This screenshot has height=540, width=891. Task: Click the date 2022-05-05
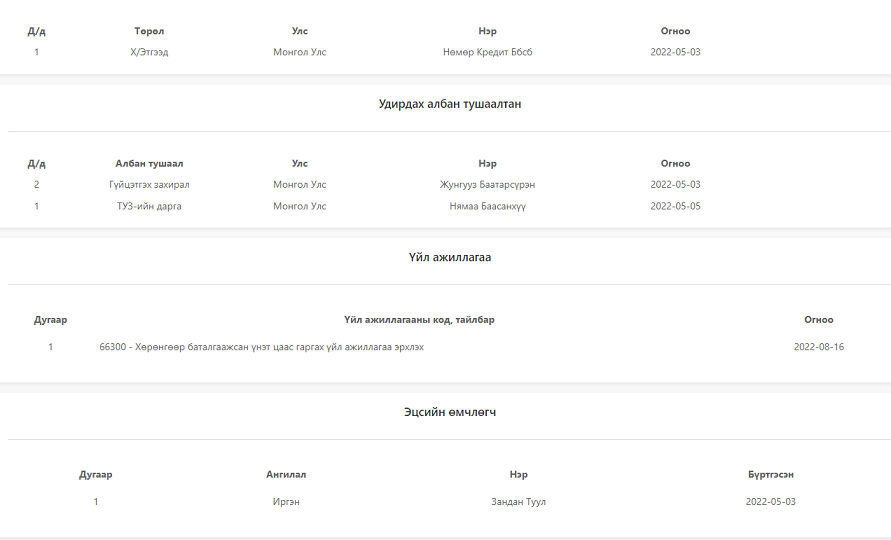point(675,206)
